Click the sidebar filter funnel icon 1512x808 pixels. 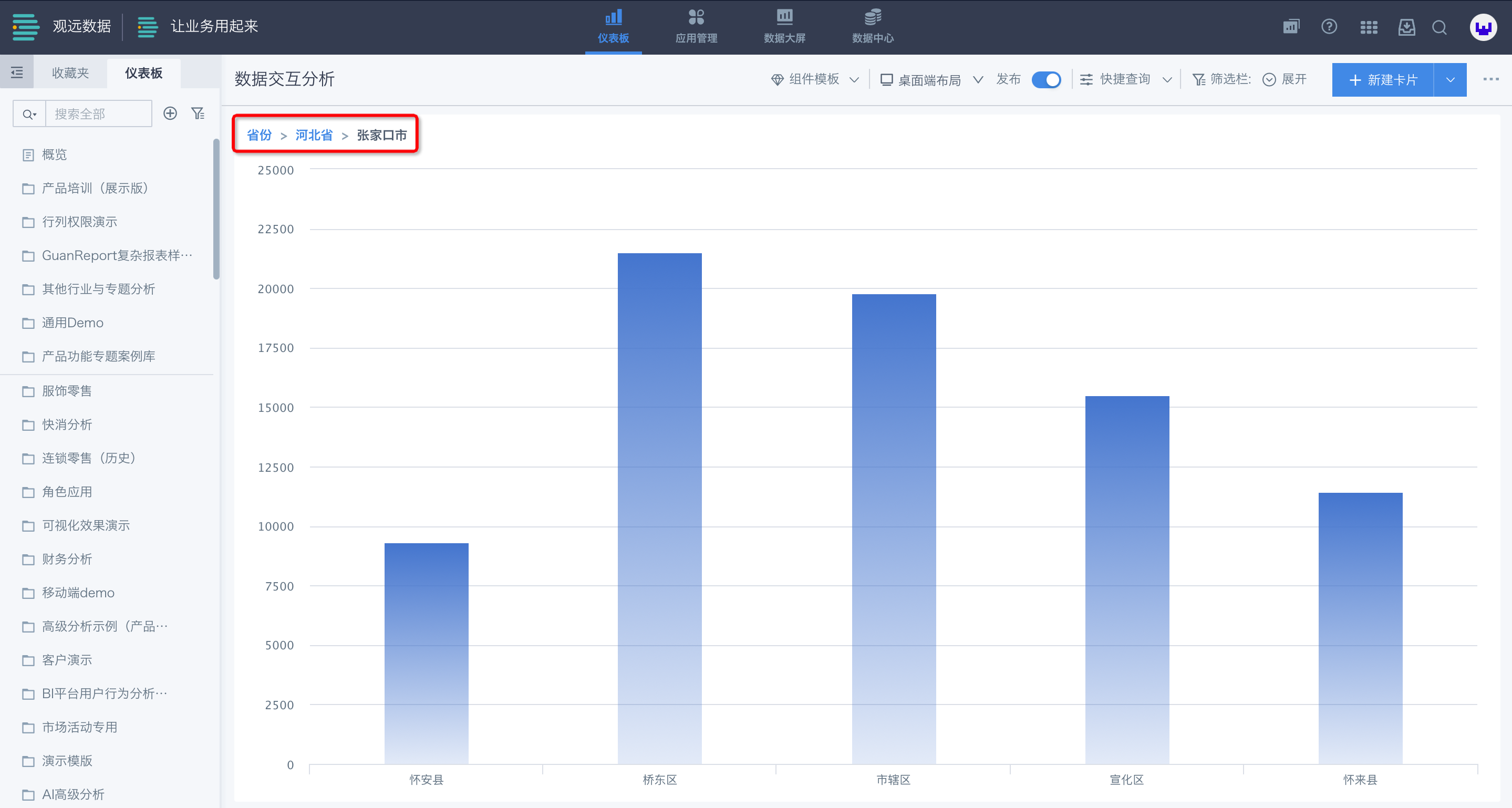pos(198,113)
